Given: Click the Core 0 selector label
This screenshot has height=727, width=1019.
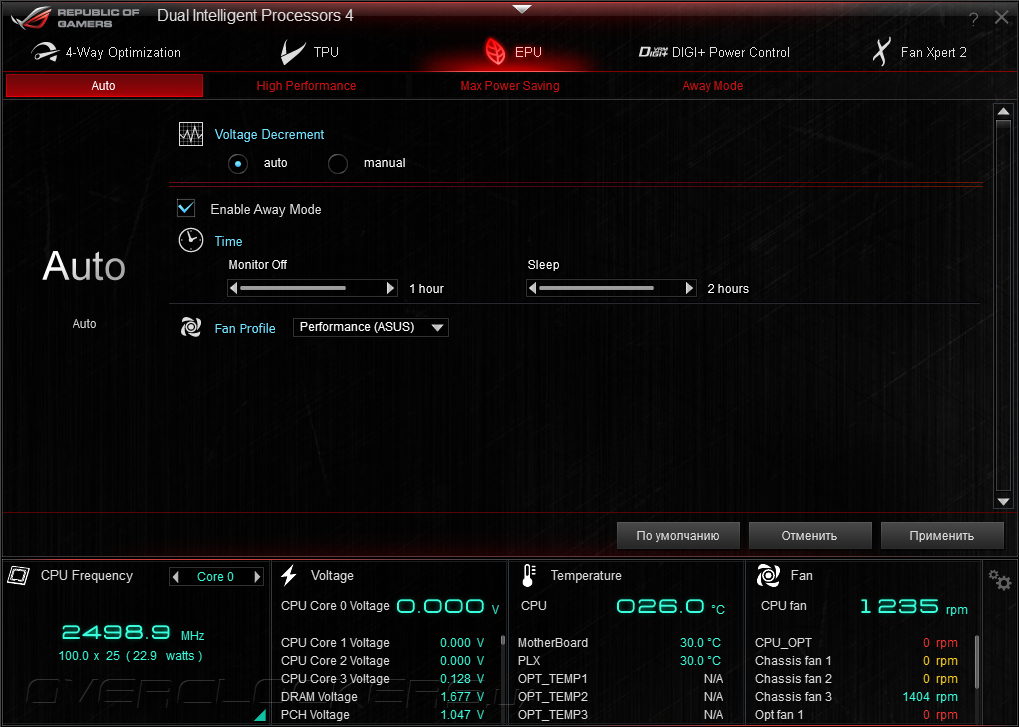Looking at the screenshot, I should click(215, 577).
